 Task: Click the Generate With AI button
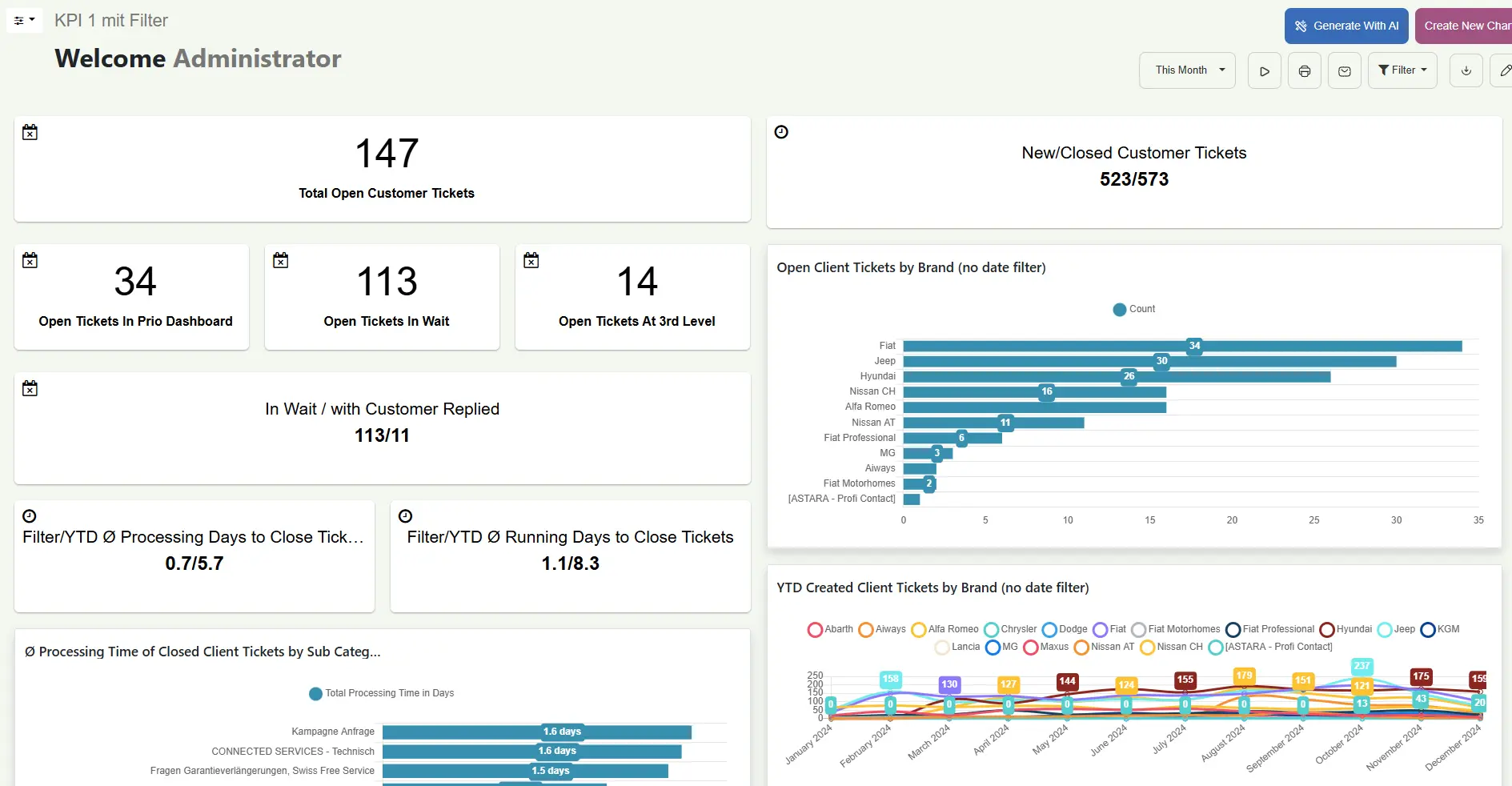point(1346,26)
